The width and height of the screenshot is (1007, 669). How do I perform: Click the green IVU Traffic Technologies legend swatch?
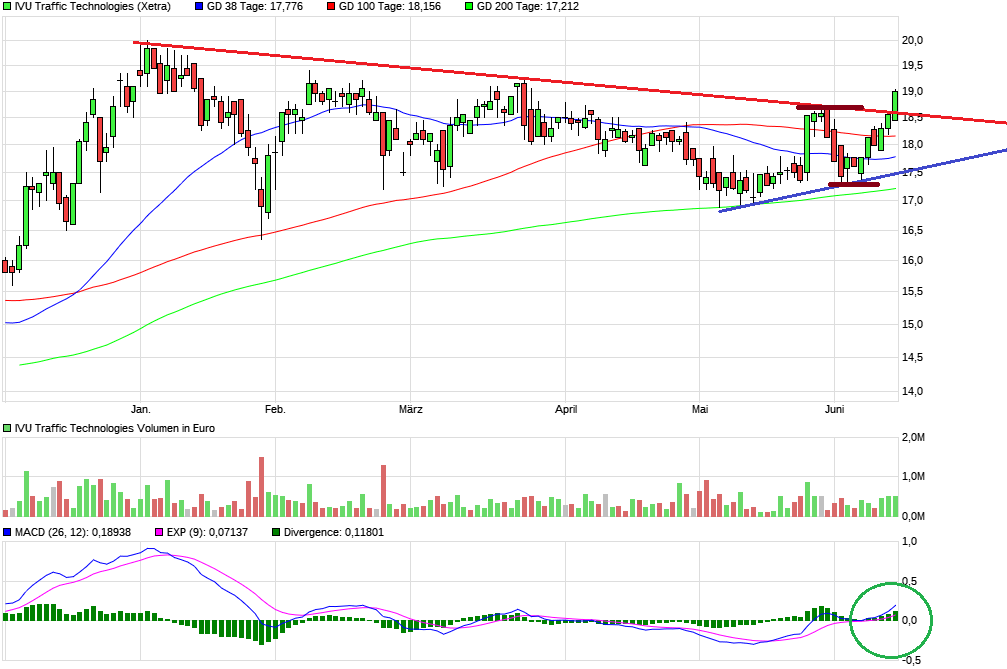coord(7,6)
